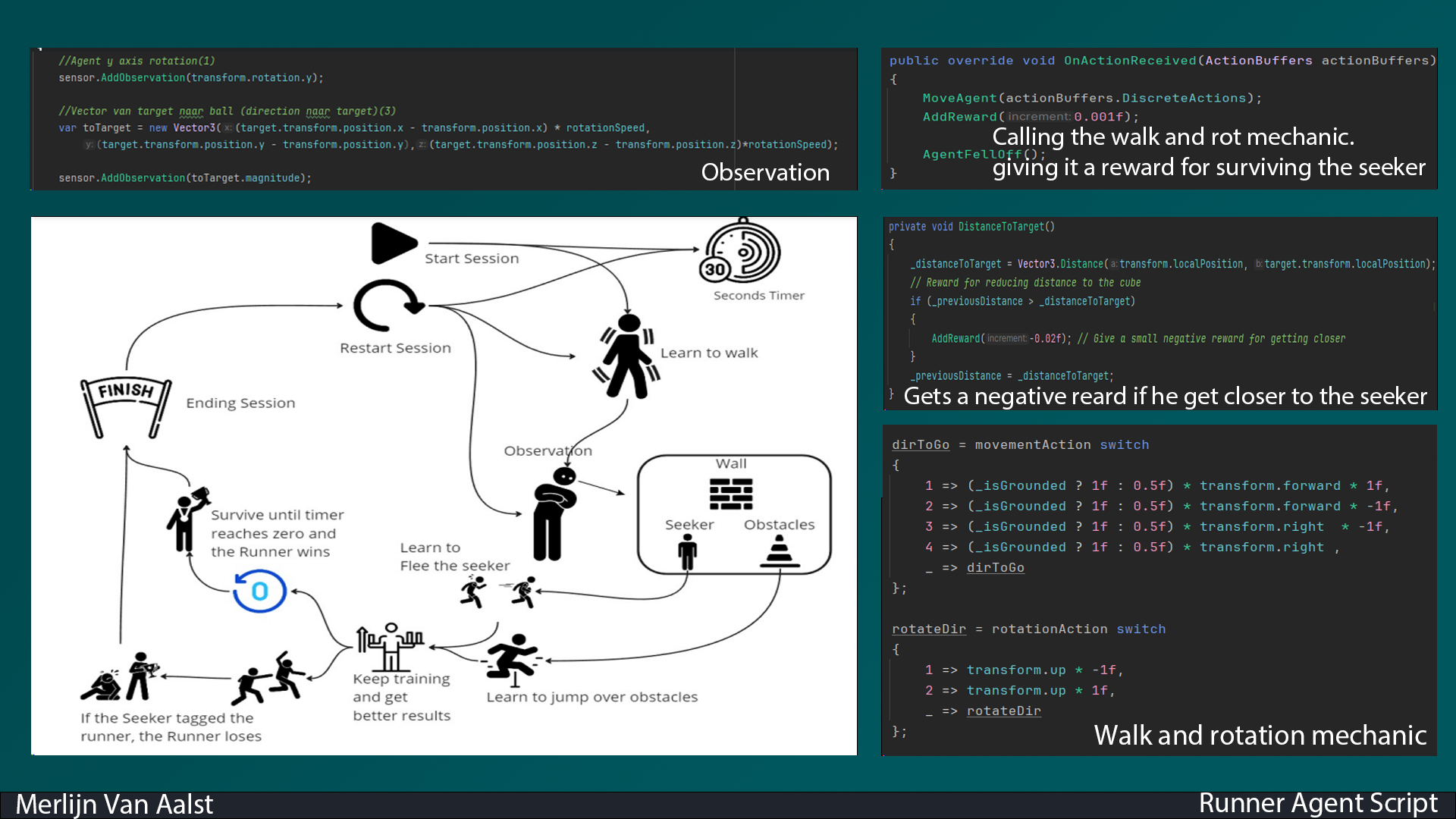The height and width of the screenshot is (819, 1456).
Task: Click the Learn to walk figure icon
Action: pos(627,356)
